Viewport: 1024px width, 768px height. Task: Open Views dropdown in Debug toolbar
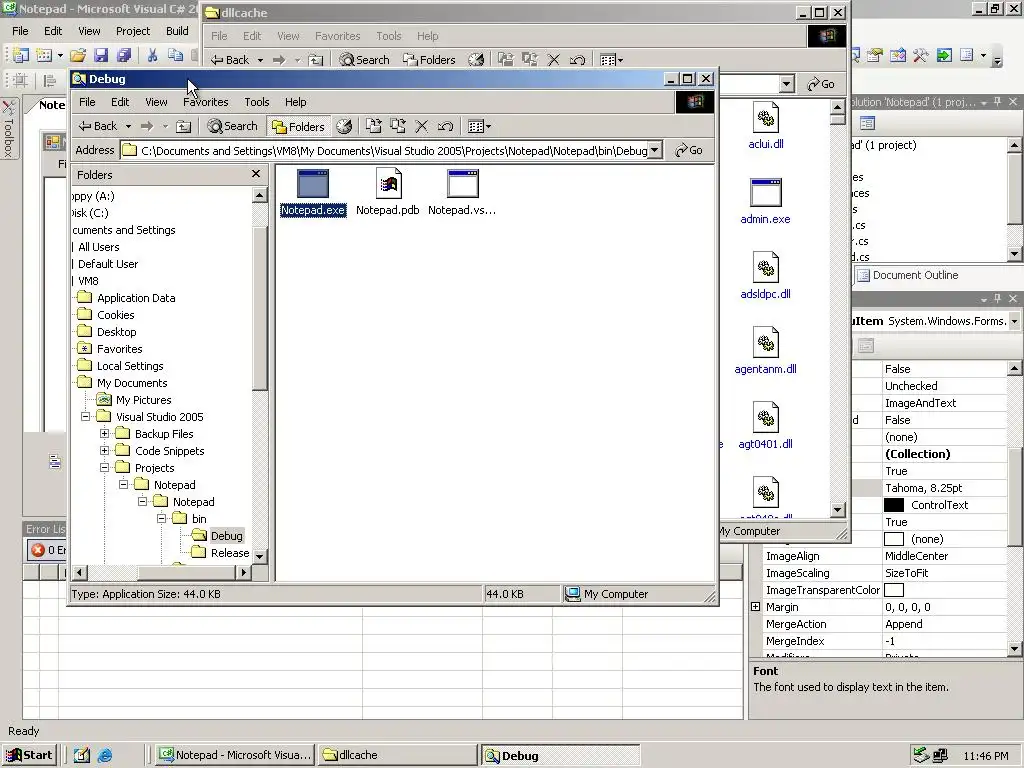479,126
